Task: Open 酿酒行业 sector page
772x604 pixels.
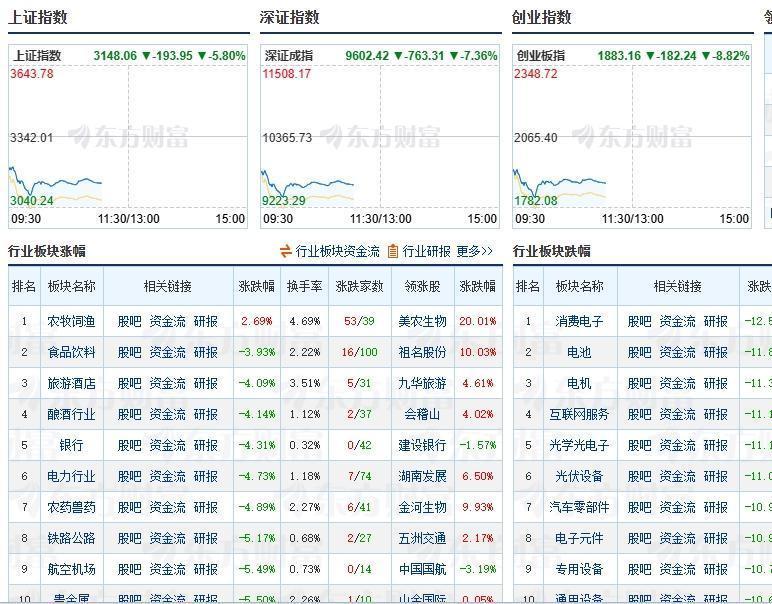Action: [71, 414]
